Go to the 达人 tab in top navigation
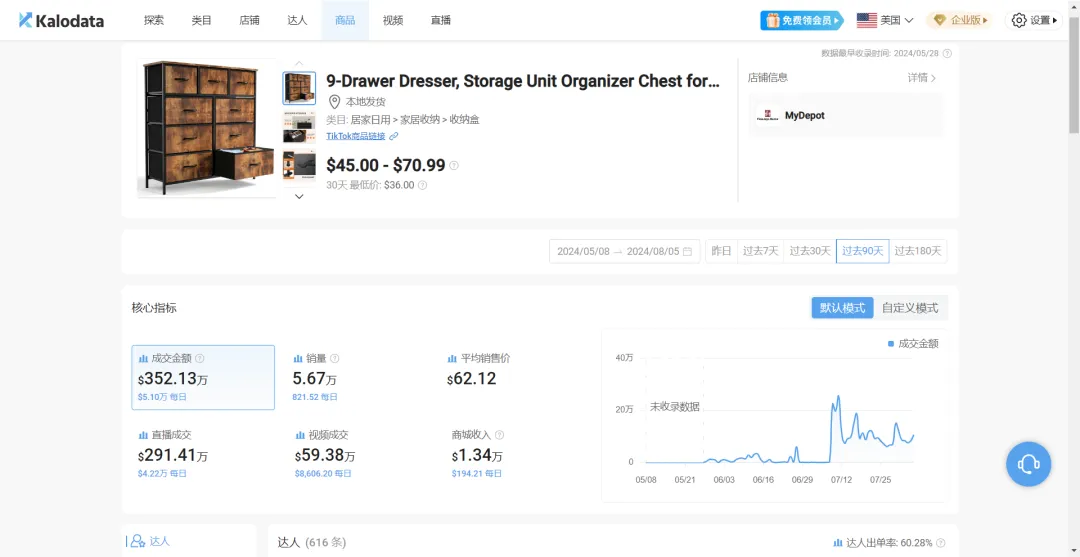This screenshot has height=557, width=1080. click(298, 21)
